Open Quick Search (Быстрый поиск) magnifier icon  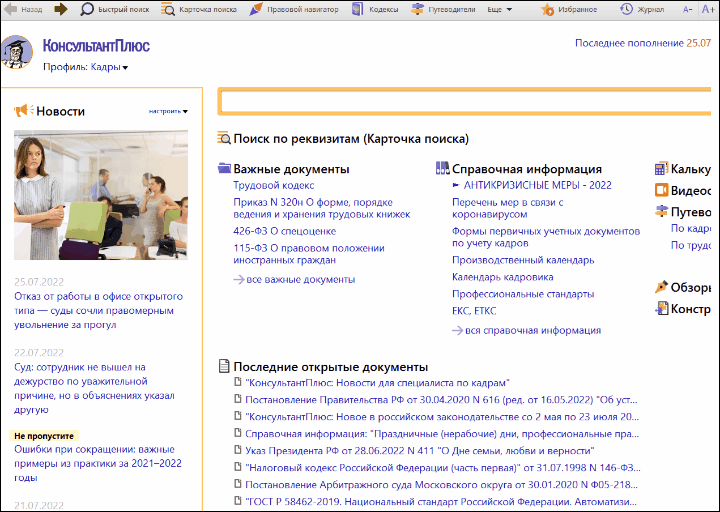pyautogui.click(x=87, y=9)
